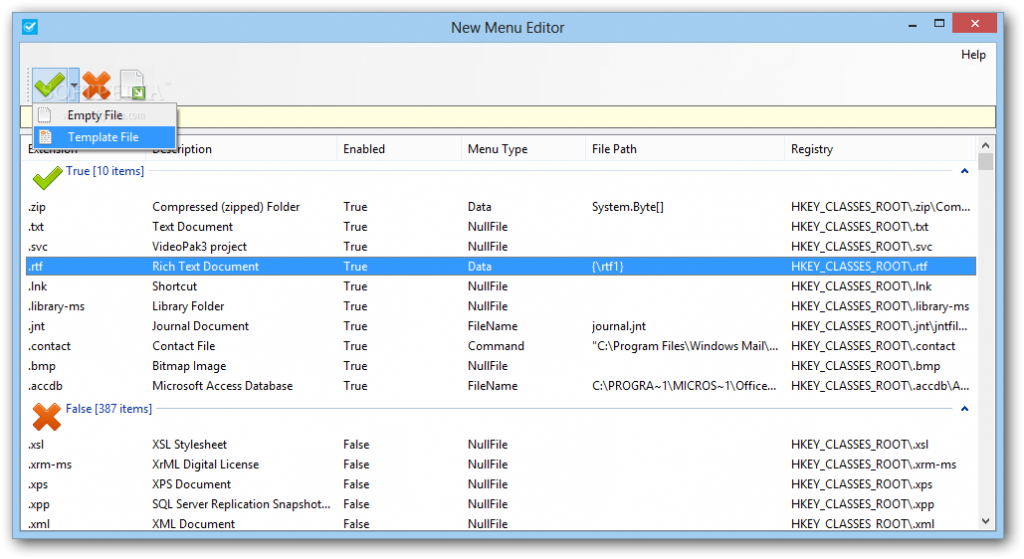
Task: Click the Journal Document description
Action: click(200, 327)
